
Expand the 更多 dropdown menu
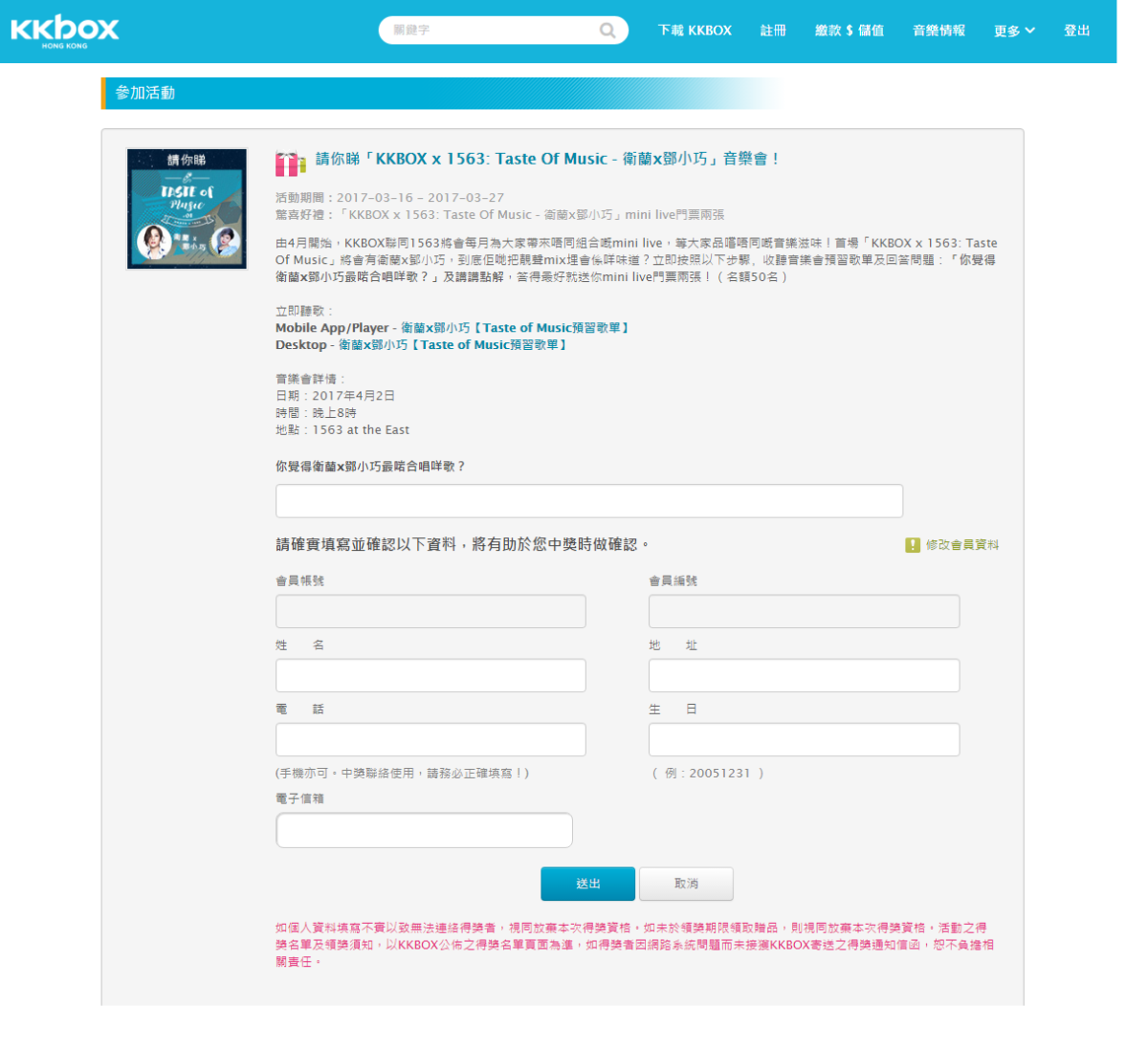1014,31
